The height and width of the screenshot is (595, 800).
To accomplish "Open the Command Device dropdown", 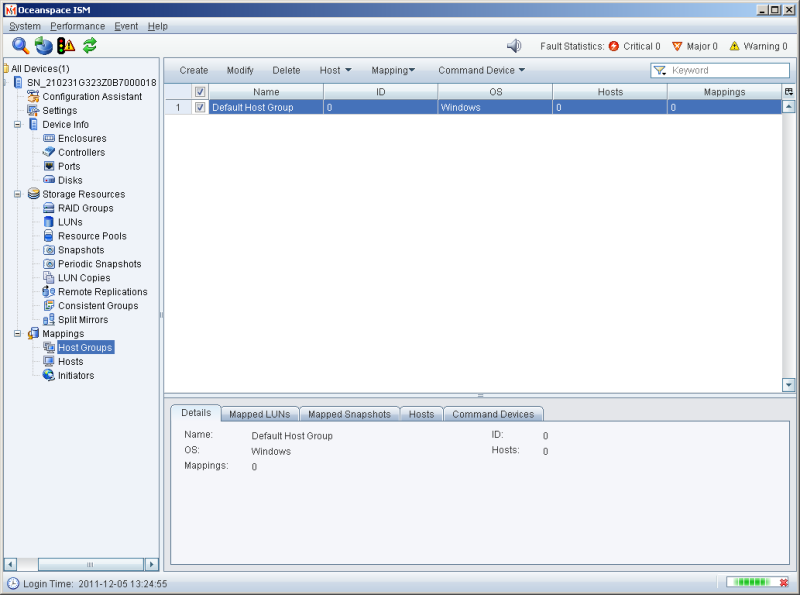I will (x=481, y=70).
